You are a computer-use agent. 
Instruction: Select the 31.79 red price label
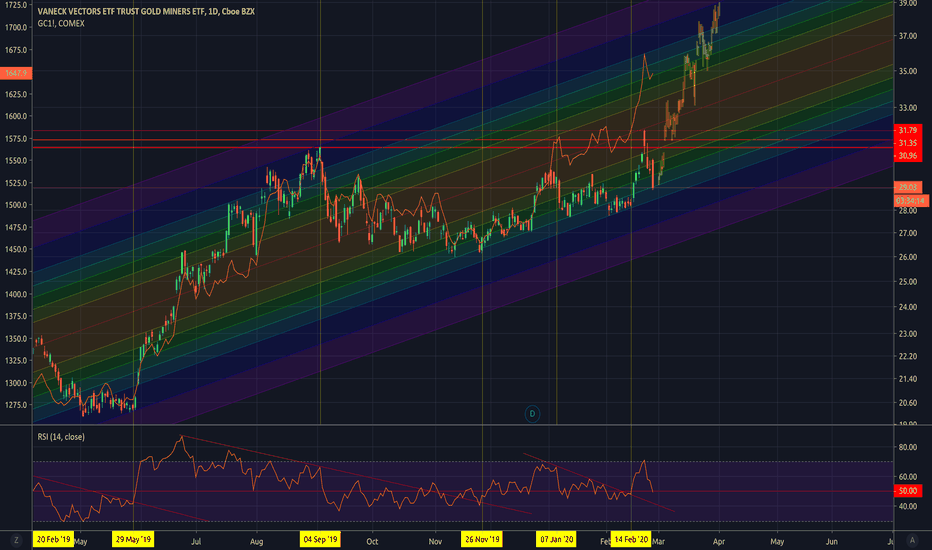(908, 130)
